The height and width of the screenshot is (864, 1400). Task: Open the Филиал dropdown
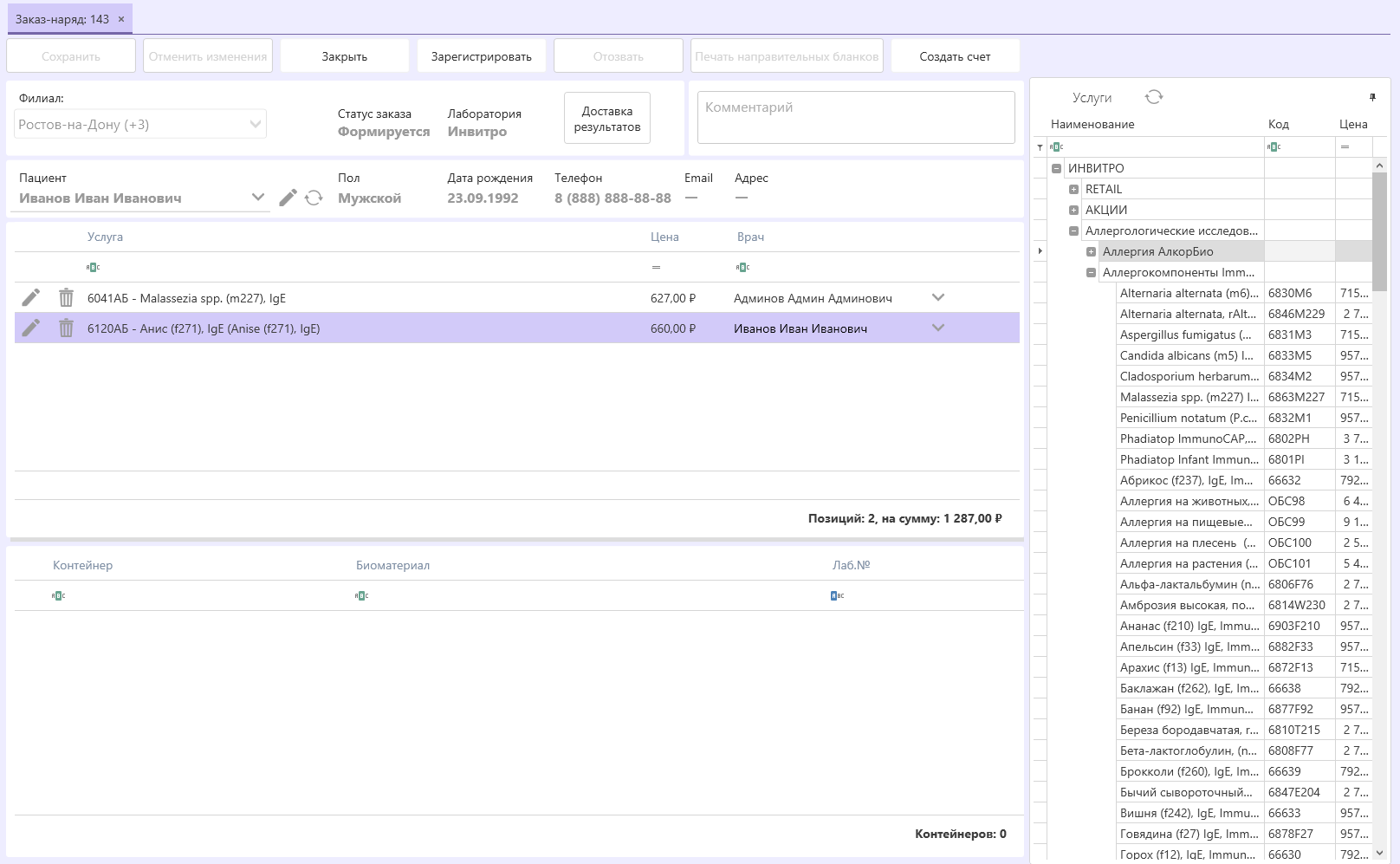tap(256, 124)
